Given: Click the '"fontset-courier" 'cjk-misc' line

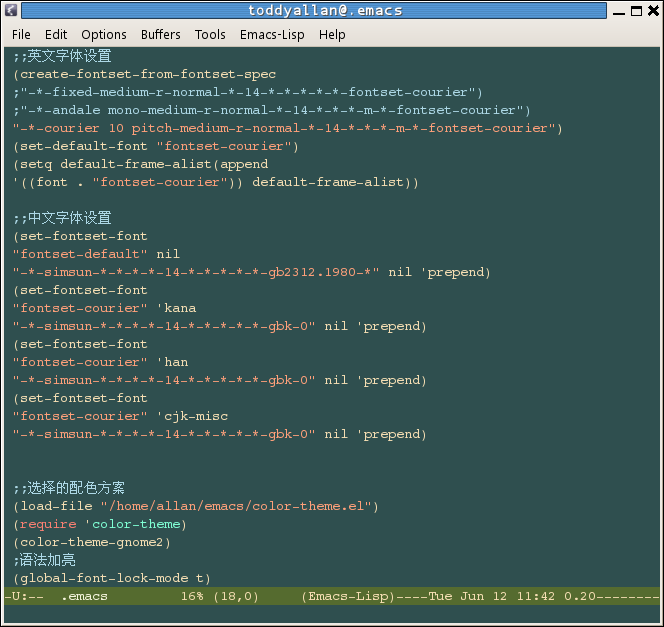Looking at the screenshot, I should click(x=120, y=416).
